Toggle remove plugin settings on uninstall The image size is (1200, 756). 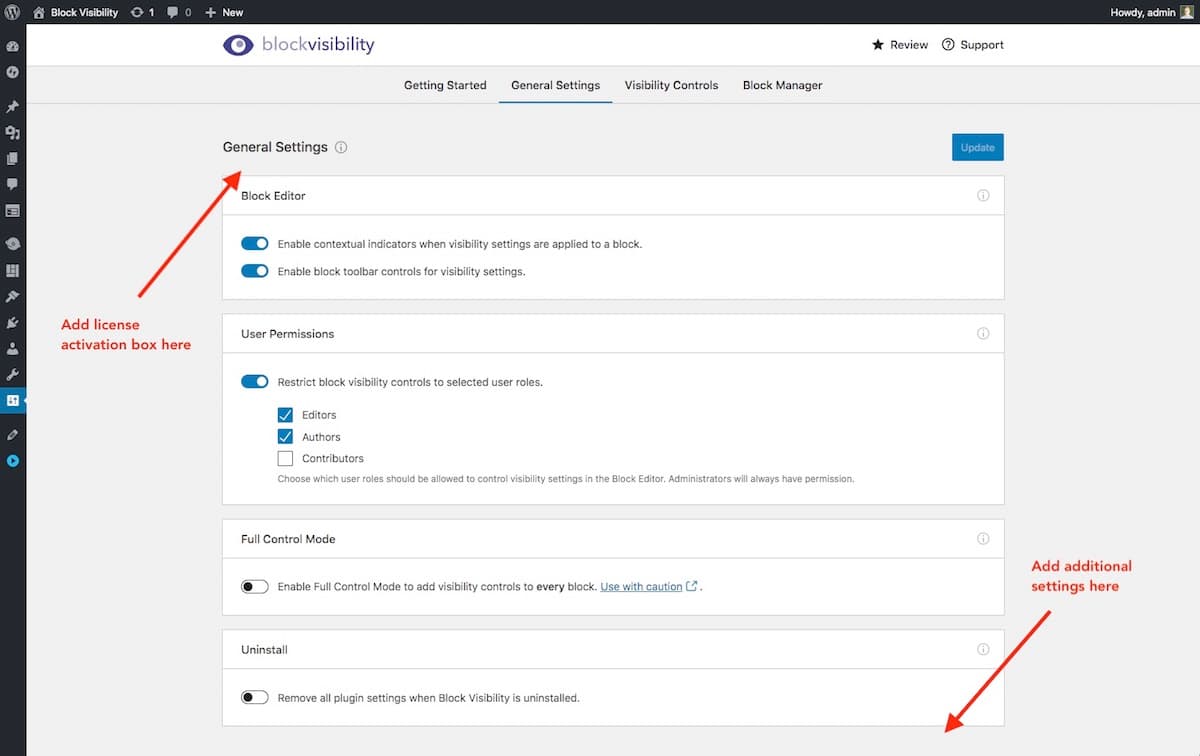(255, 698)
